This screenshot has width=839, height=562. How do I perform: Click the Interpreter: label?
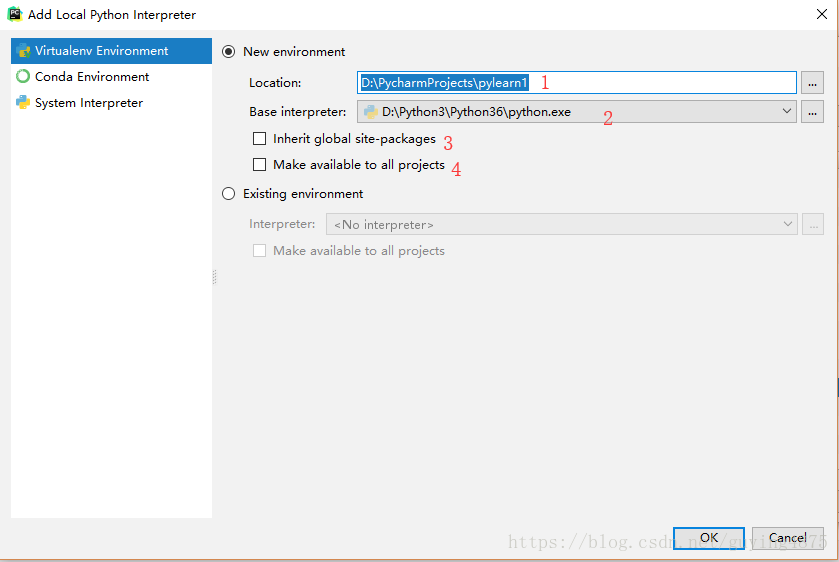282,224
